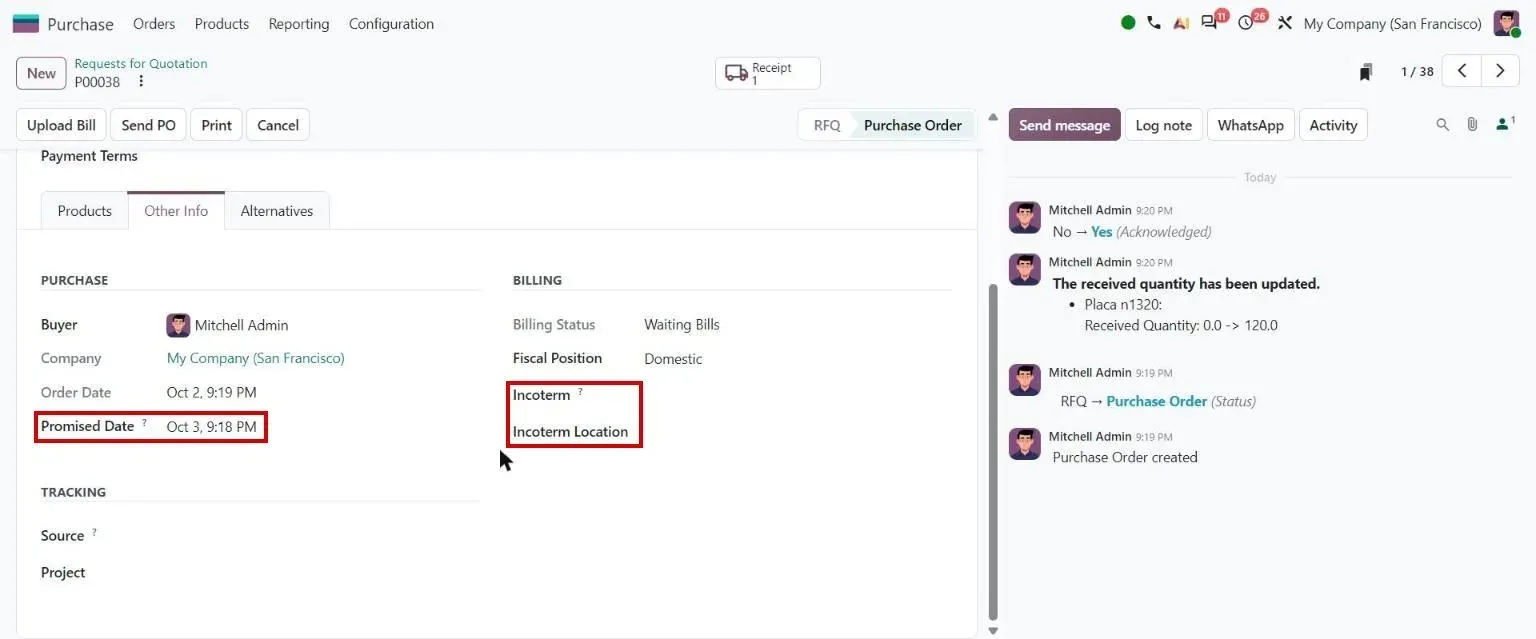
Task: Click the Purchase Order (Status) text in the chatter
Action: coord(1181,401)
